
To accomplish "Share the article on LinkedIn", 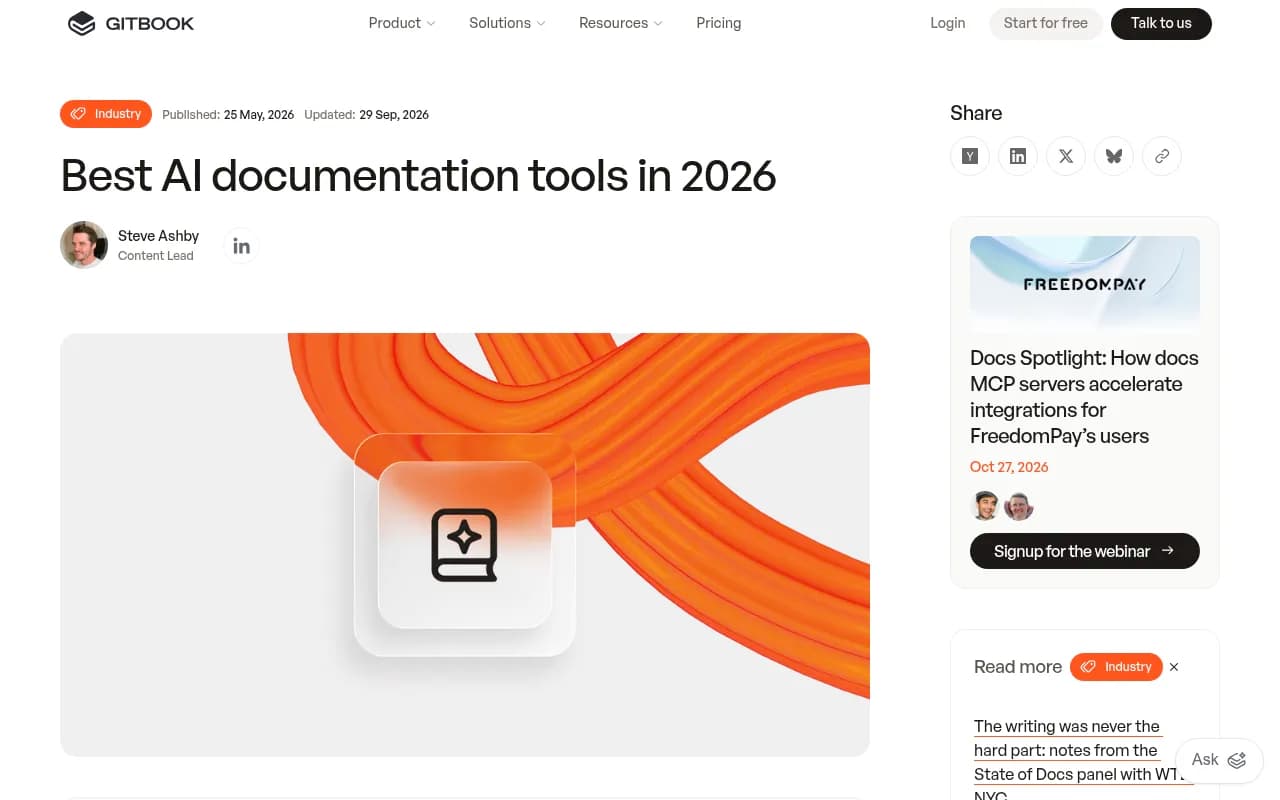I will click(x=1017, y=156).
